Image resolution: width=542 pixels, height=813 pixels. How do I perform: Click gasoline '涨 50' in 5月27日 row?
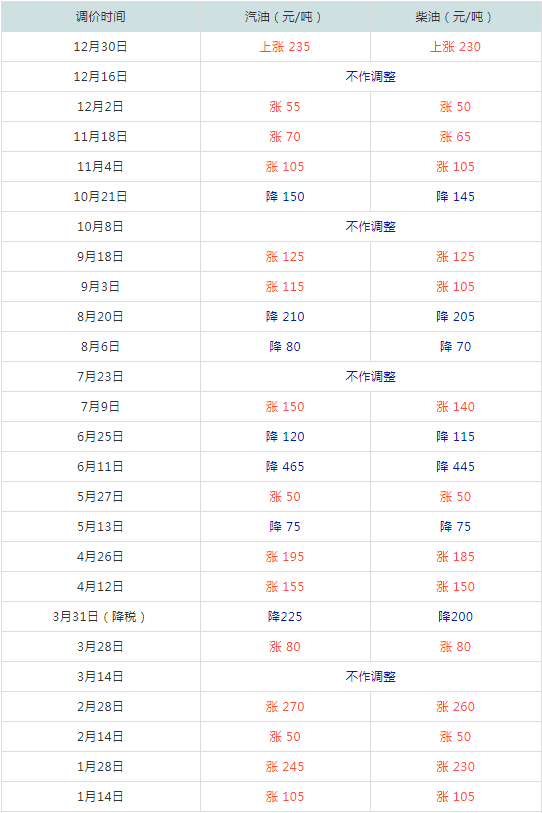click(285, 497)
